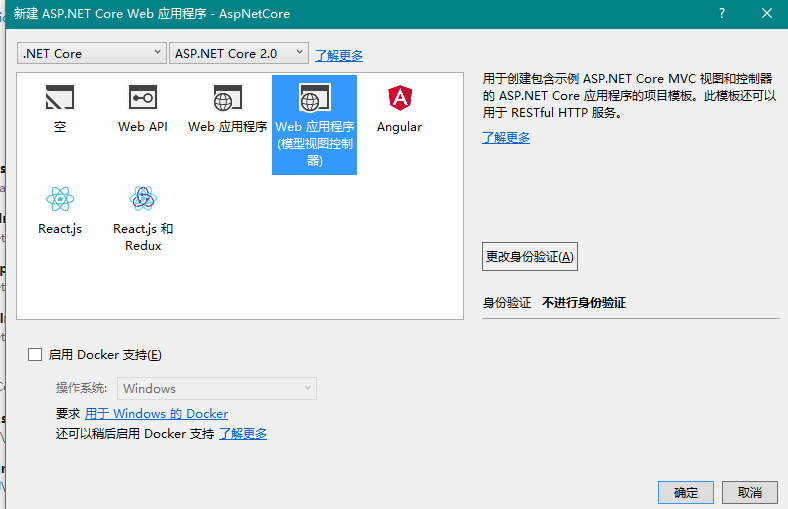Image resolution: width=788 pixels, height=509 pixels.
Task: Open the .NET Core framework dropdown
Action: (x=91, y=53)
